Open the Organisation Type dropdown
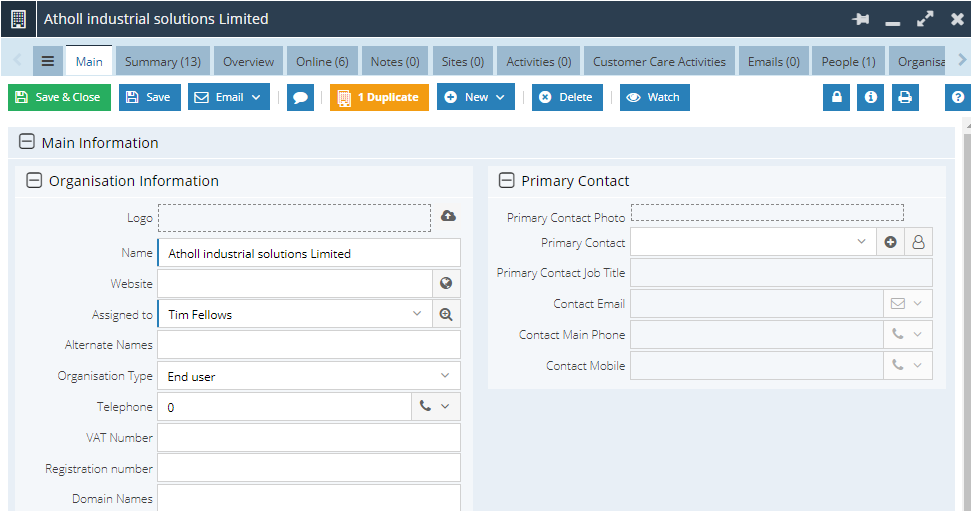 coord(444,376)
